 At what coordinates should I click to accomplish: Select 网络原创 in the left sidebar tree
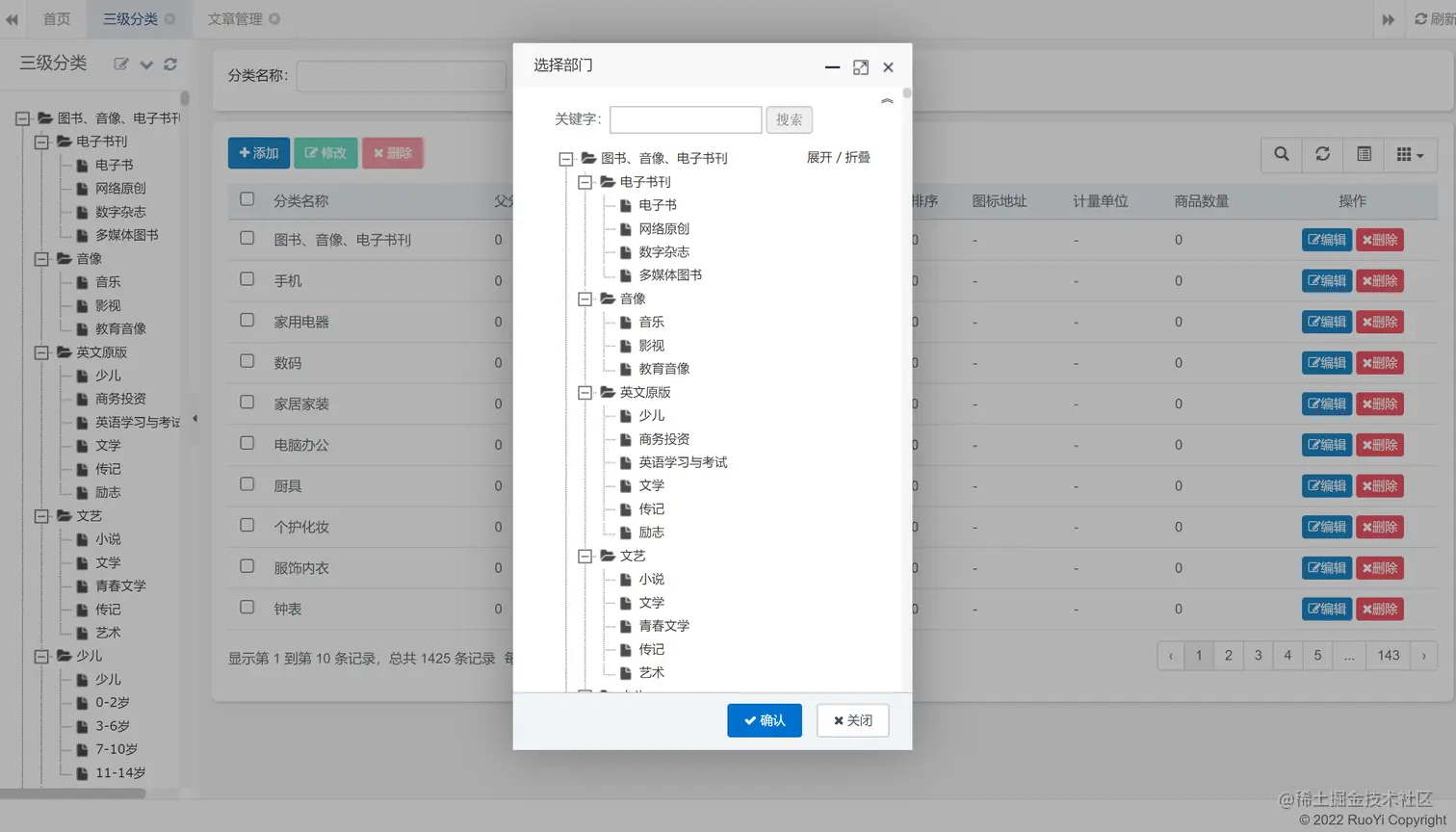click(120, 189)
